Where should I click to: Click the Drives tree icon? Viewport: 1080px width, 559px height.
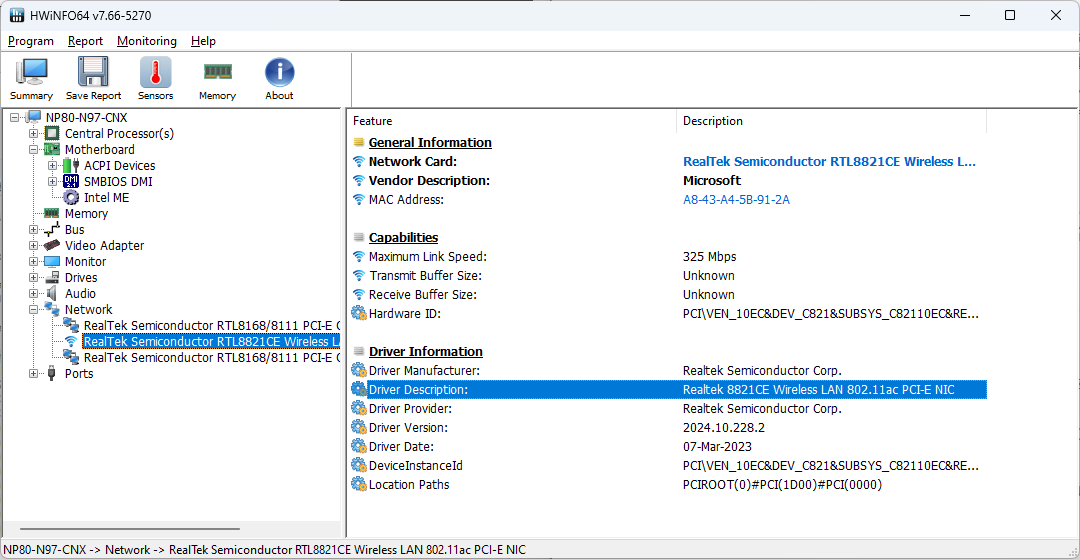point(52,277)
